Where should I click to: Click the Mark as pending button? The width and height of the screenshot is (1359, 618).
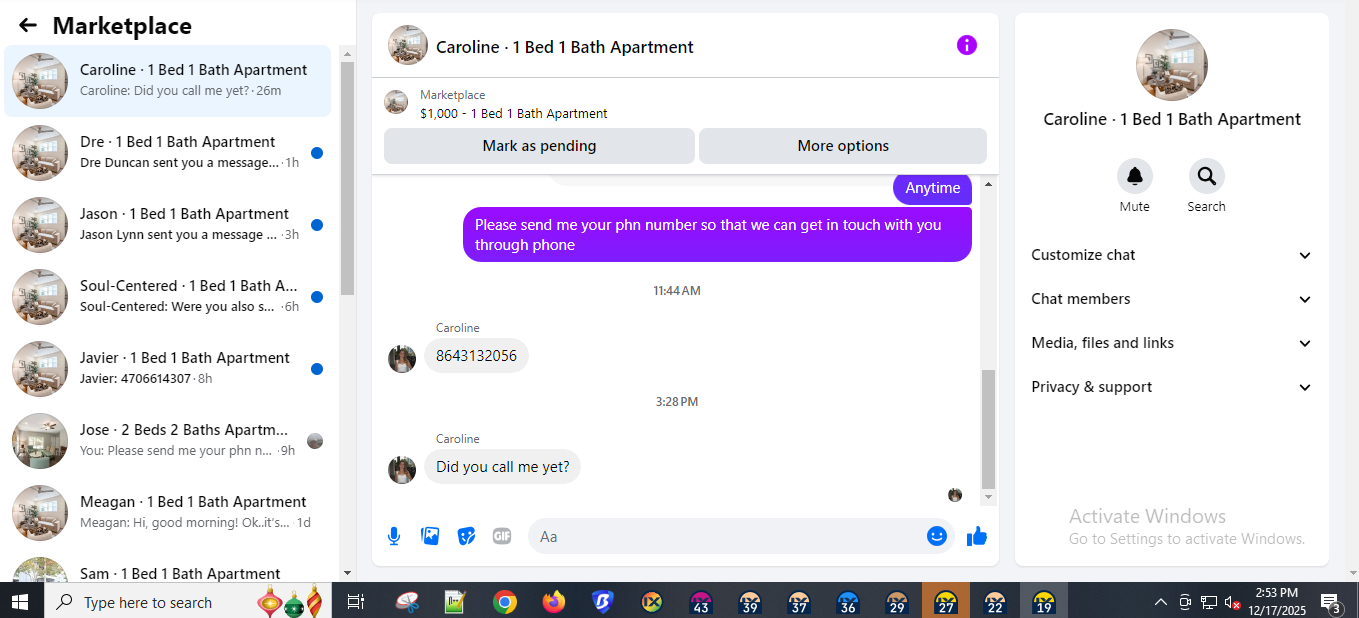tap(539, 146)
